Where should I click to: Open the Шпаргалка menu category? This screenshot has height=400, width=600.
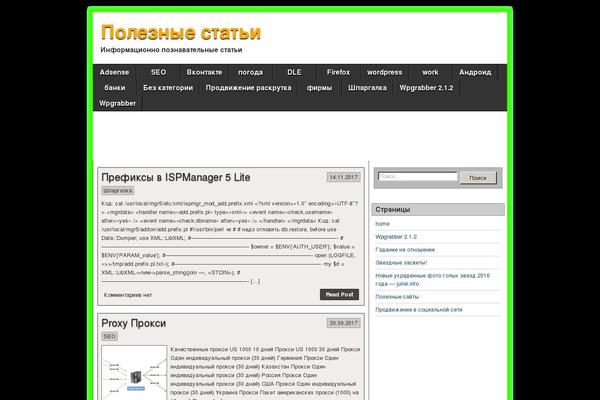367,88
